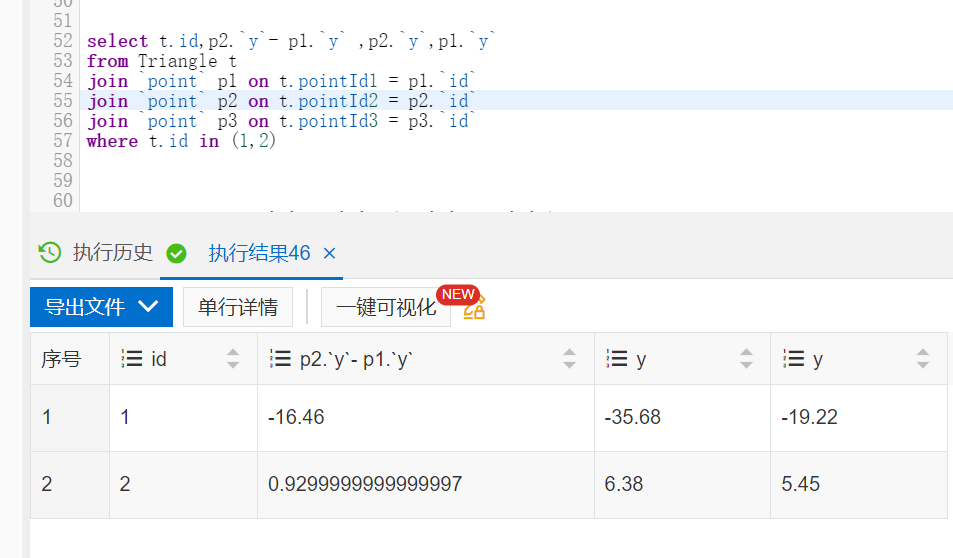The image size is (953, 558).
Task: Switch to the 执行结果46 tab
Action: click(259, 253)
